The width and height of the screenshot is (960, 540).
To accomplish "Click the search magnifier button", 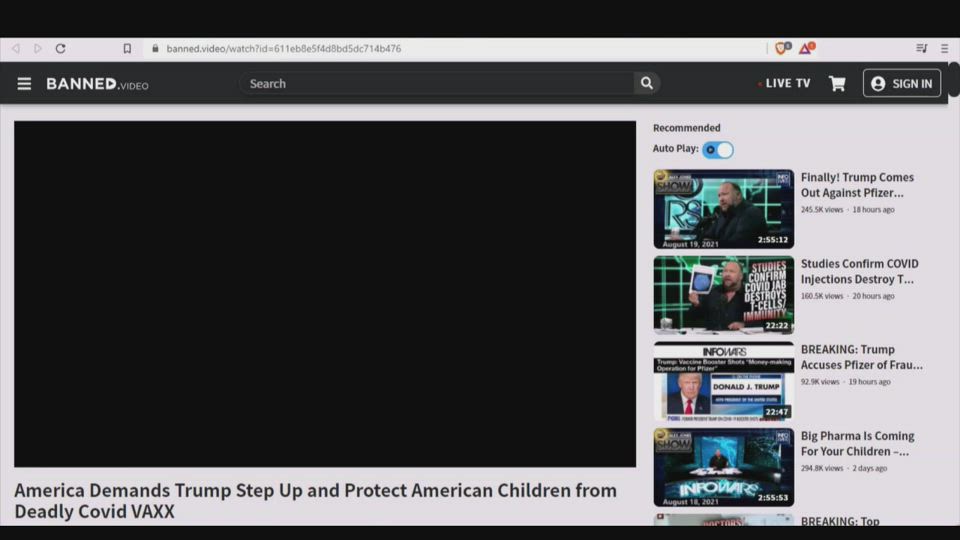I will 647,84.
